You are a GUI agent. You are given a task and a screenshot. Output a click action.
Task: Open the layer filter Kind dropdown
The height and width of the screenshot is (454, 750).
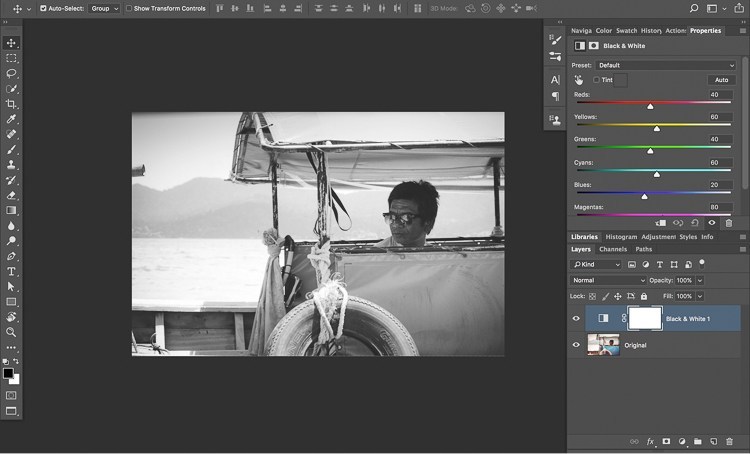click(x=596, y=265)
